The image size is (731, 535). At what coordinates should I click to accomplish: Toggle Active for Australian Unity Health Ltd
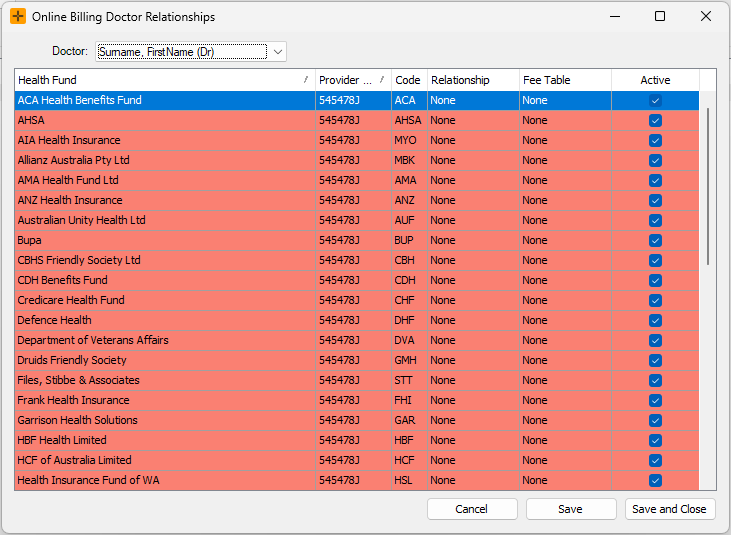655,221
